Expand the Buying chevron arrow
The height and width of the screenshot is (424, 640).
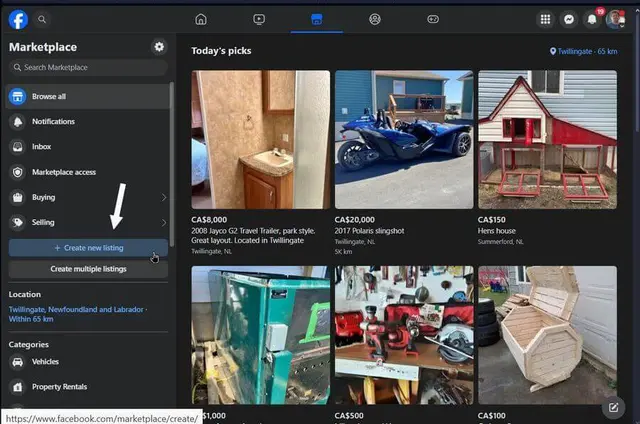164,198
